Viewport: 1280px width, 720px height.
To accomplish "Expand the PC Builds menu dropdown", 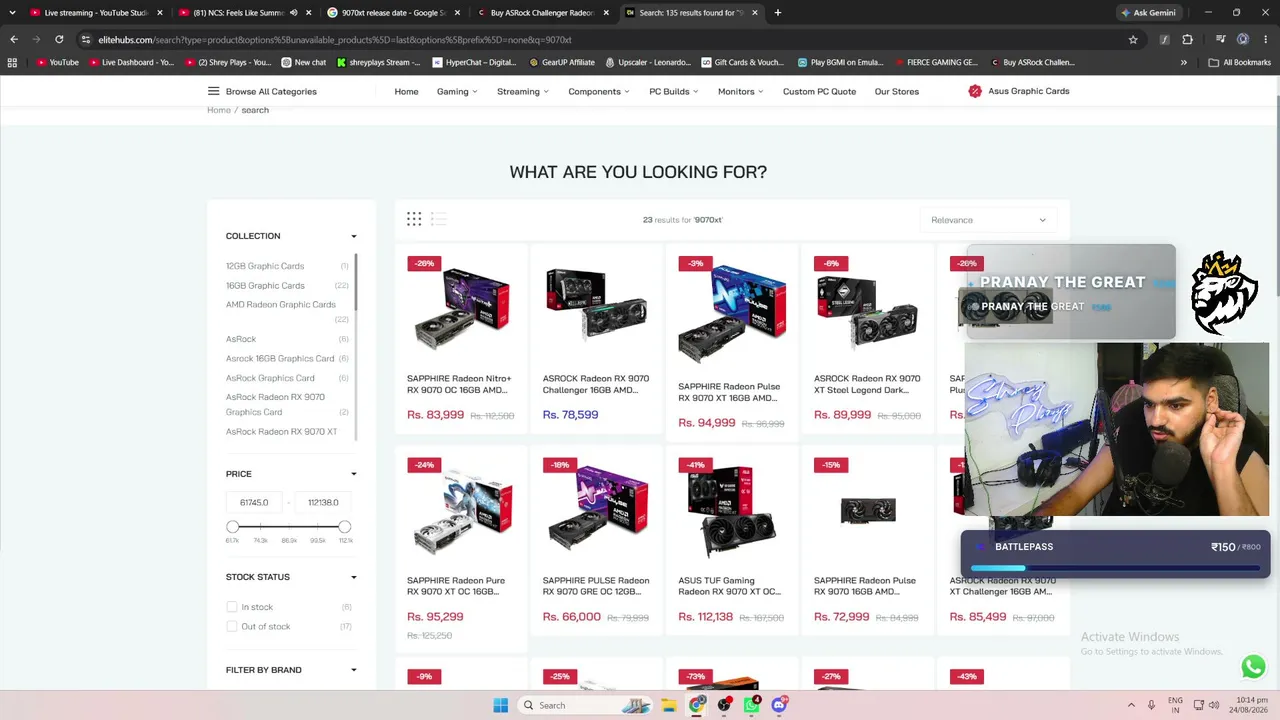I will pyautogui.click(x=674, y=91).
